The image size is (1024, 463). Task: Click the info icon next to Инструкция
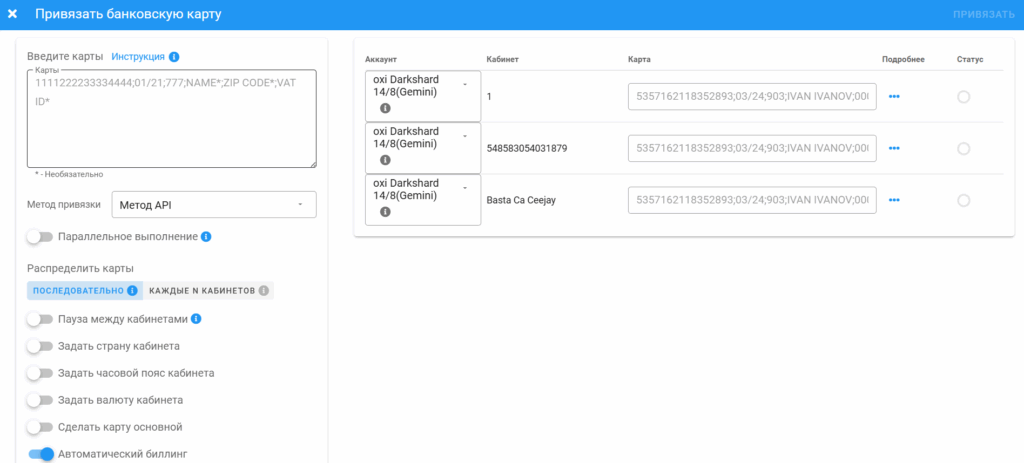tap(174, 57)
